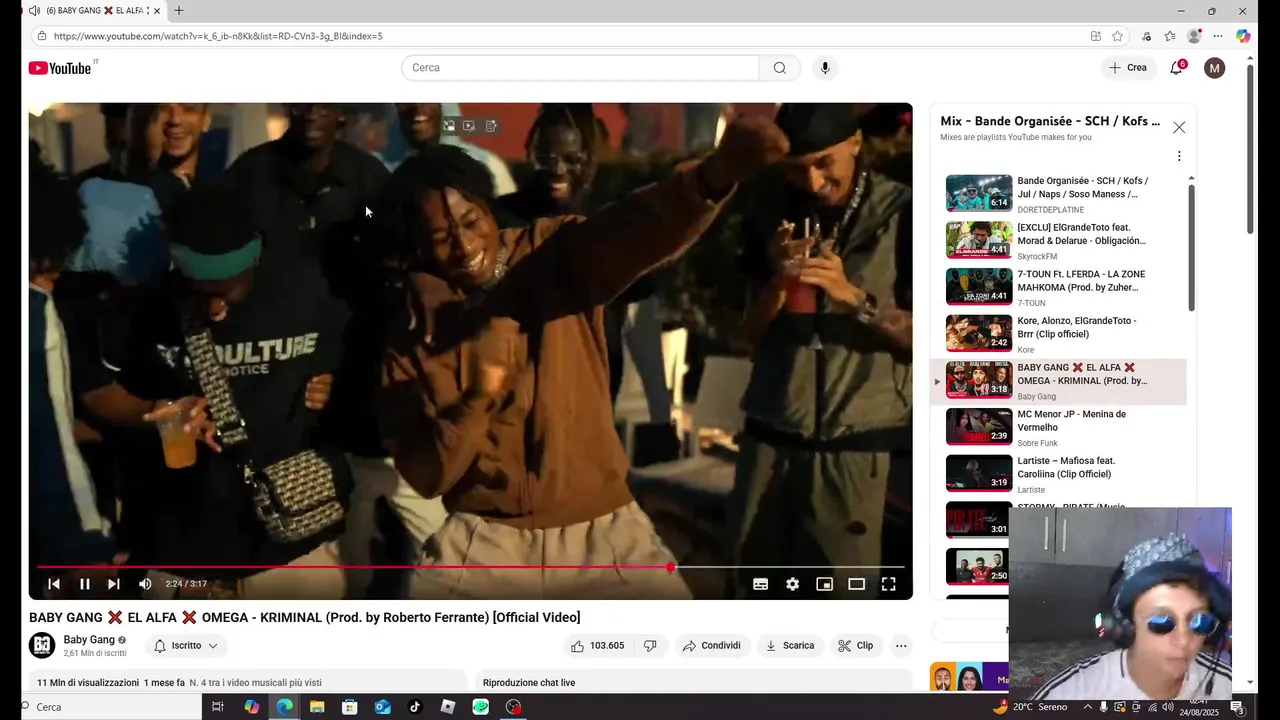Close the Mix playlist panel
This screenshot has width=1280, height=720.
click(x=1179, y=127)
